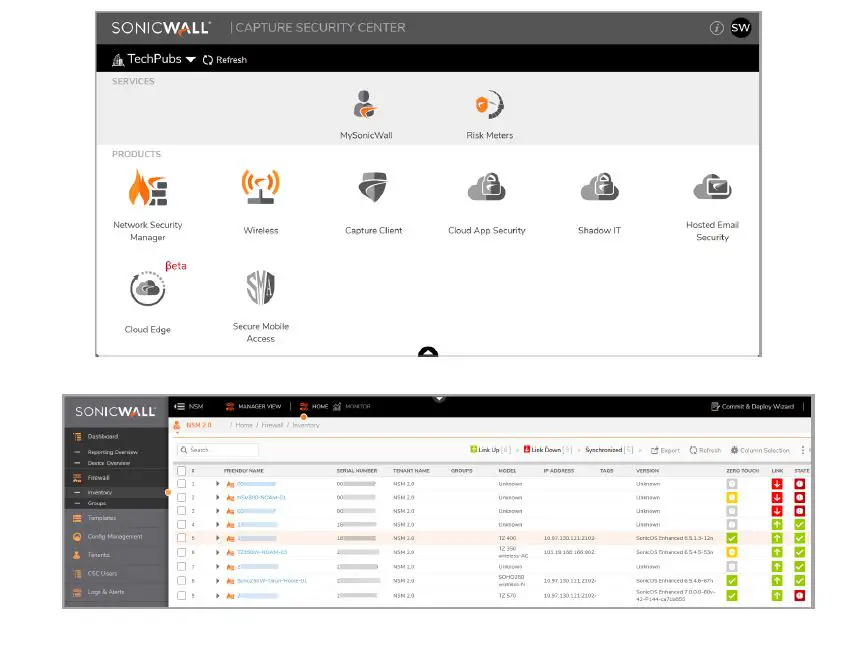The image size is (846, 652).
Task: Filter by Link Up devices
Action: [490, 450]
